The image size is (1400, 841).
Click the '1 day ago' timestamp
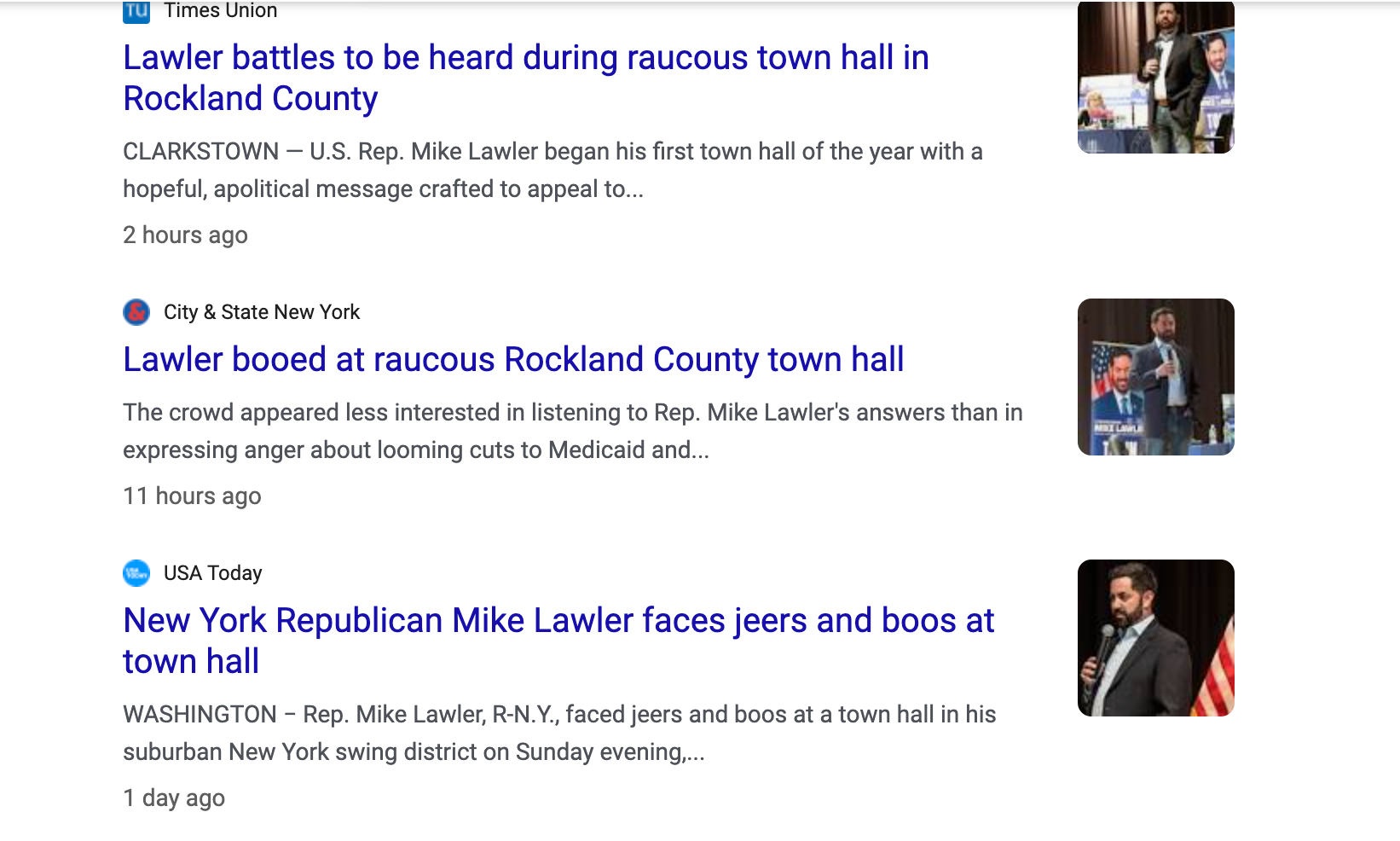[174, 798]
